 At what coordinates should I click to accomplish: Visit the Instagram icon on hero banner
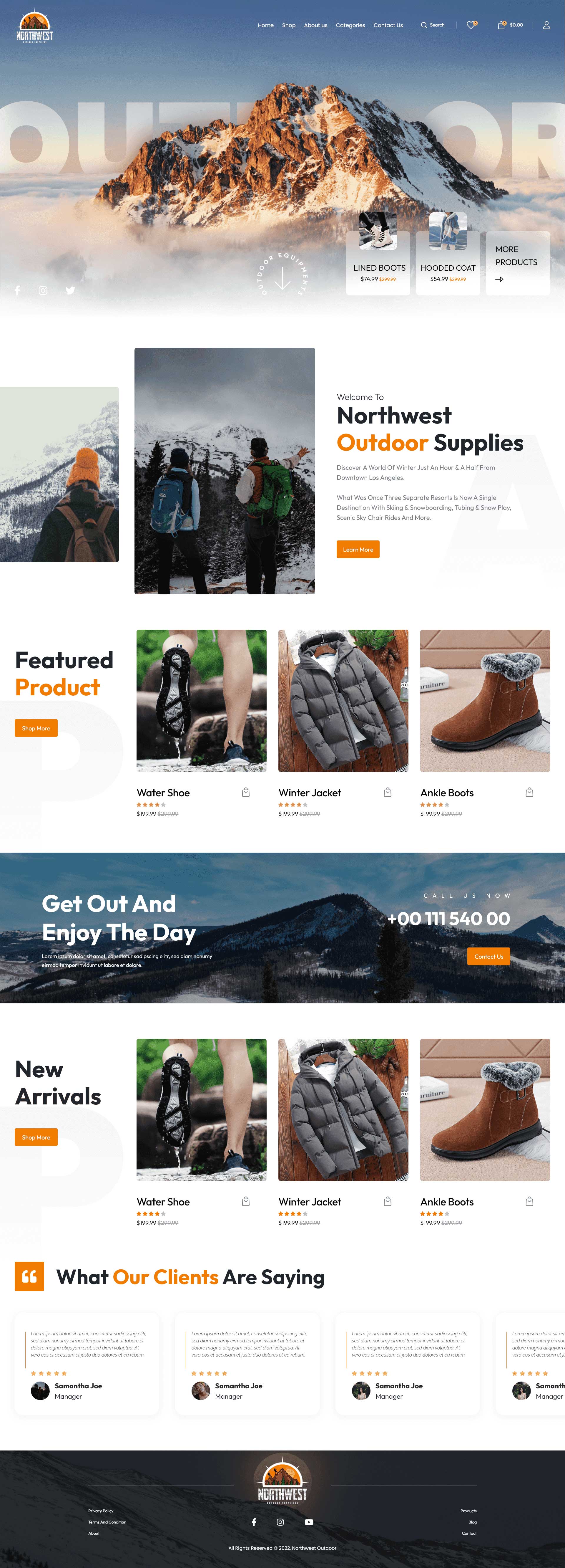coord(43,290)
